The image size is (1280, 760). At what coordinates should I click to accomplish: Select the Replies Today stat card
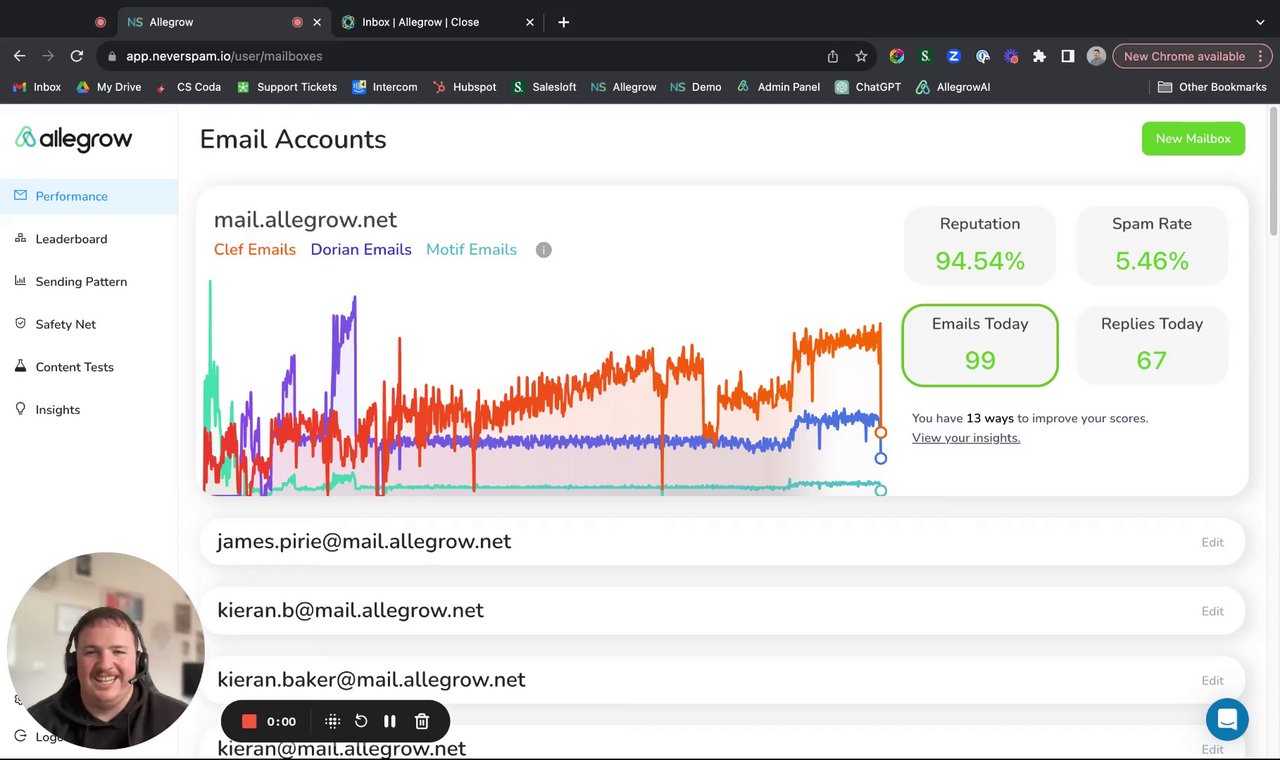pos(1152,345)
